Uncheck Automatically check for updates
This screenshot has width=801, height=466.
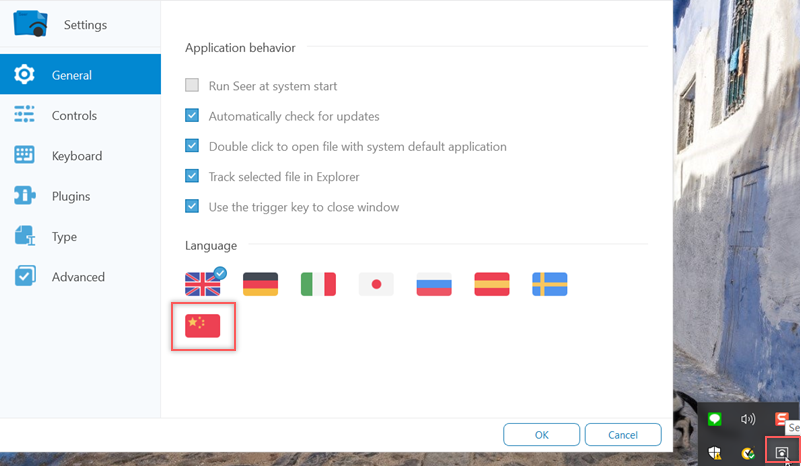coord(192,115)
